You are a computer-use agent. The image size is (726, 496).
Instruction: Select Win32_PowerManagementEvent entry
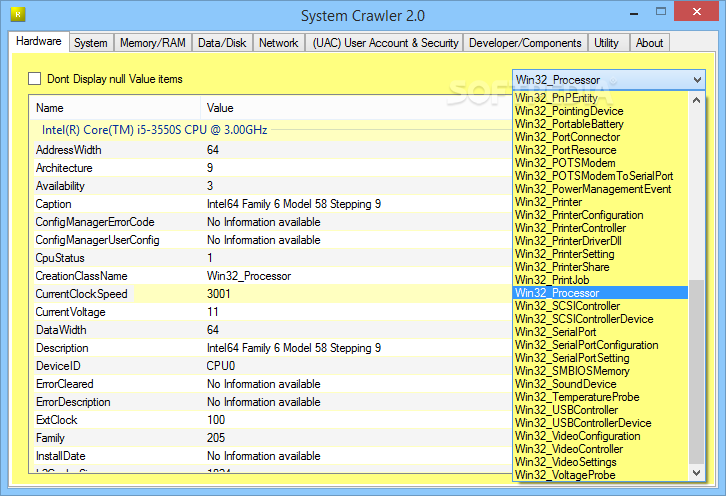[x=601, y=188]
